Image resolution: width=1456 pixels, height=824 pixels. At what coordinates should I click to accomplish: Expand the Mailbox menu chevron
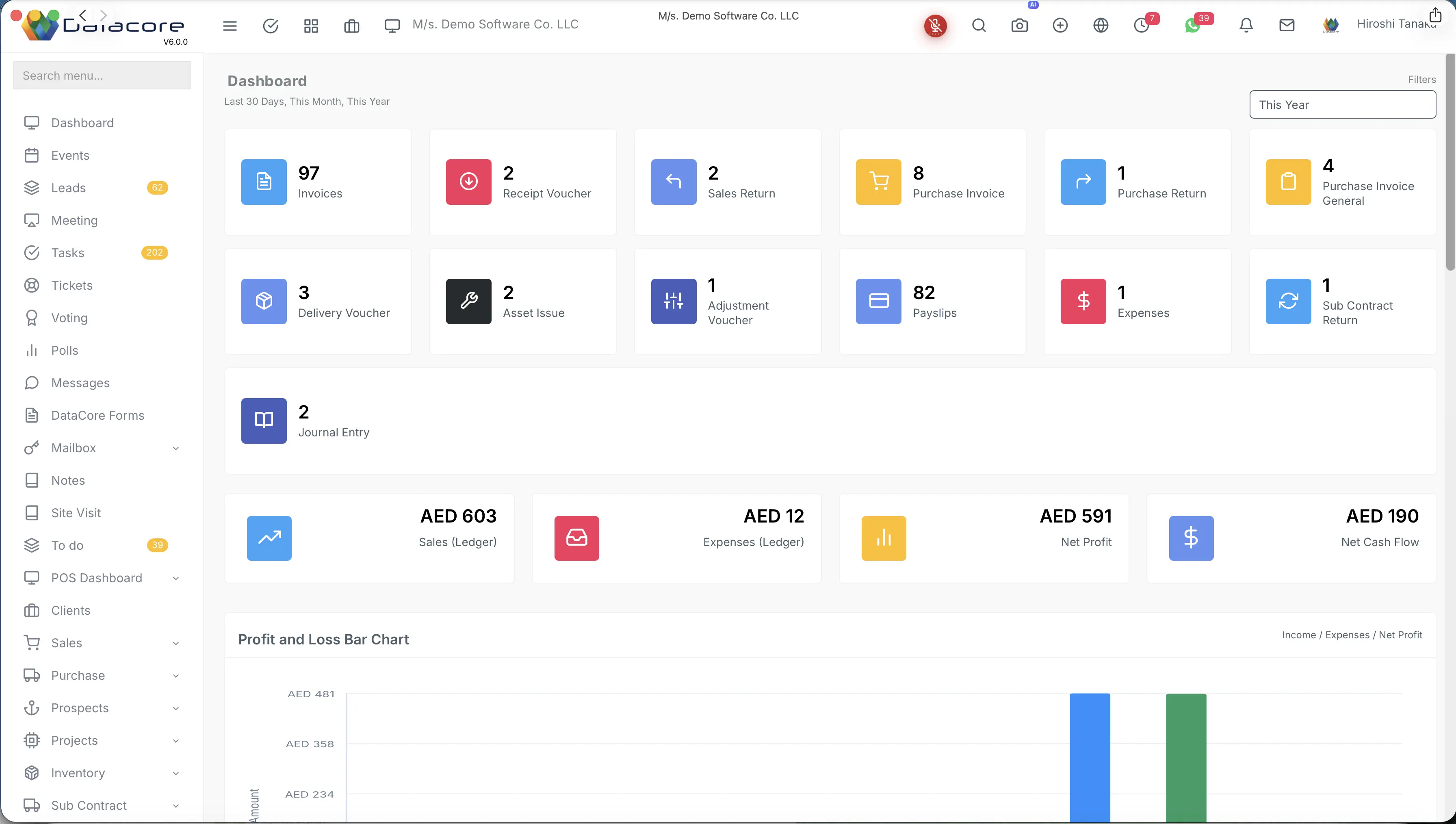tap(176, 448)
